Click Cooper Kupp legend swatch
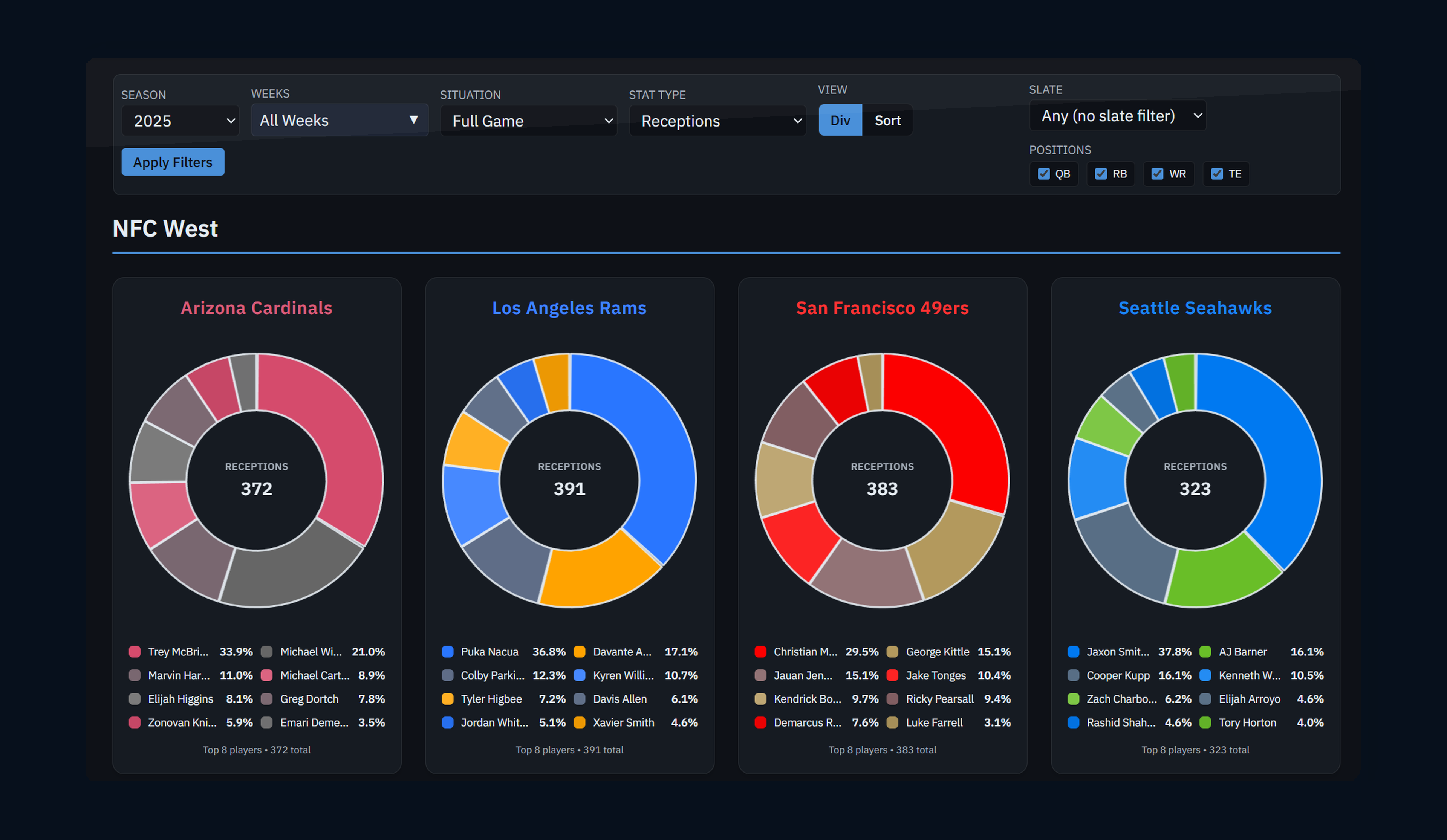 (1074, 675)
